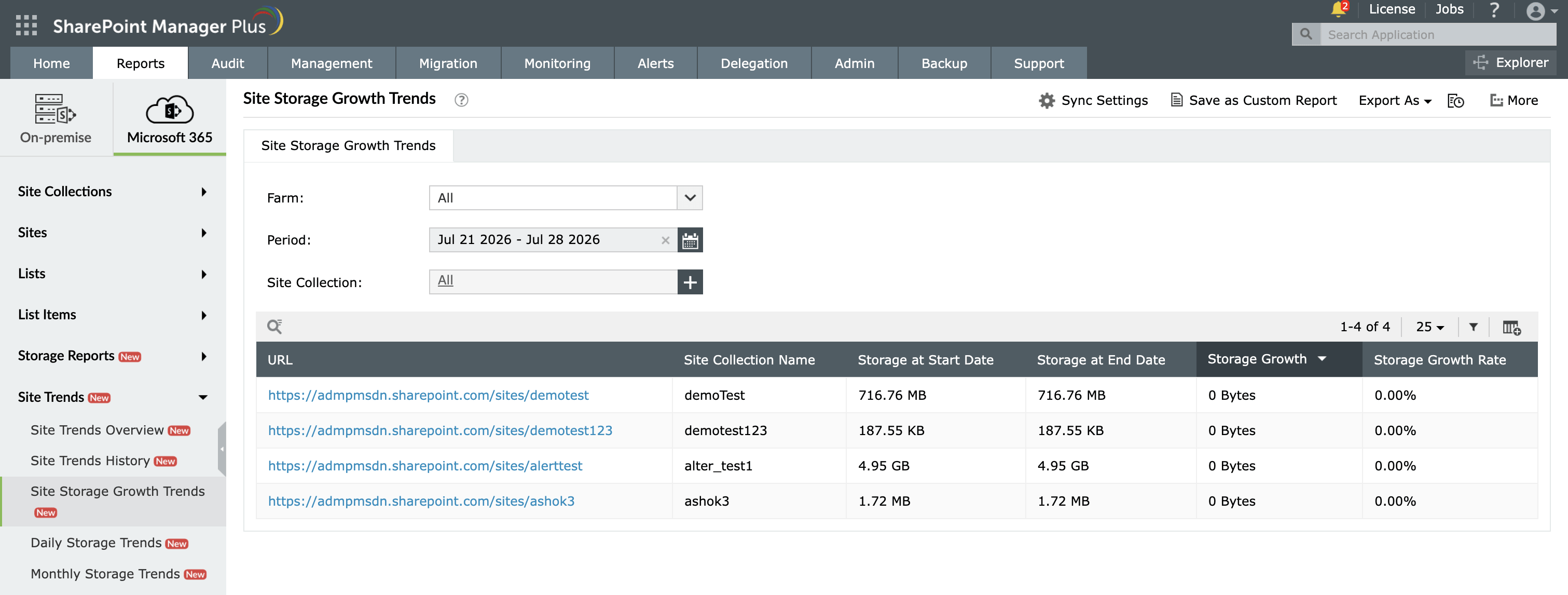Switch to the Monitoring tab
Viewport: 1568px width, 595px height.
point(558,63)
